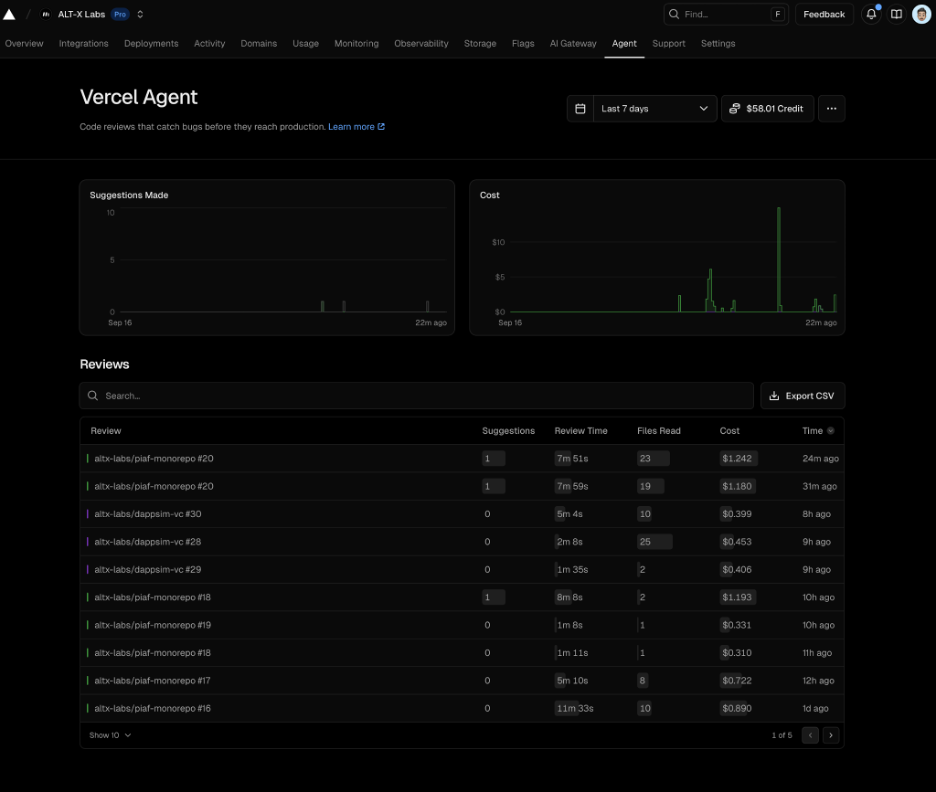Open the team switcher chevrons next to ALT-X Labs
The height and width of the screenshot is (792, 936).
[x=140, y=14]
